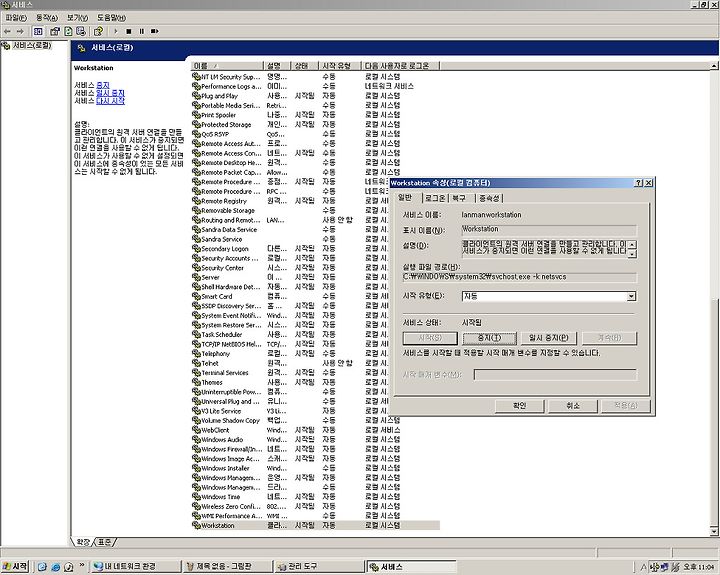720x575 pixels.
Task: Switch to 확장 view tab at bottom
Action: coord(83,542)
